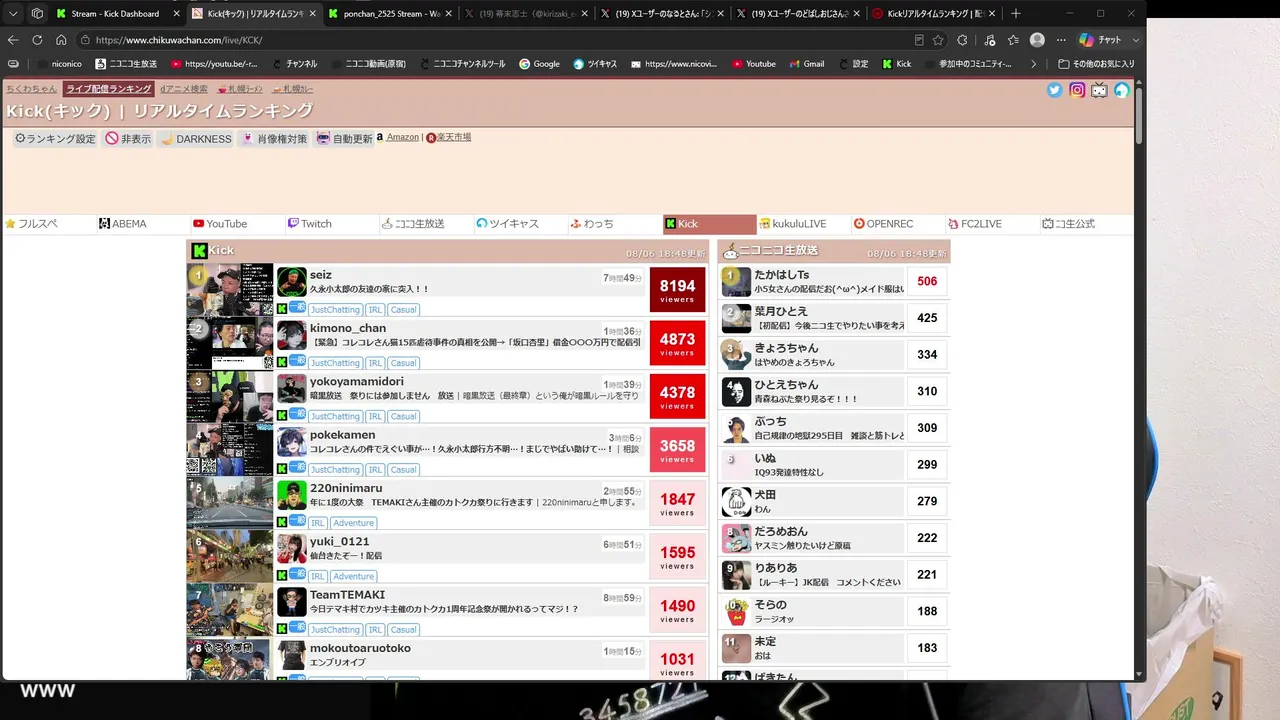Click the 4873 viewers count for kimono_chan

(677, 343)
